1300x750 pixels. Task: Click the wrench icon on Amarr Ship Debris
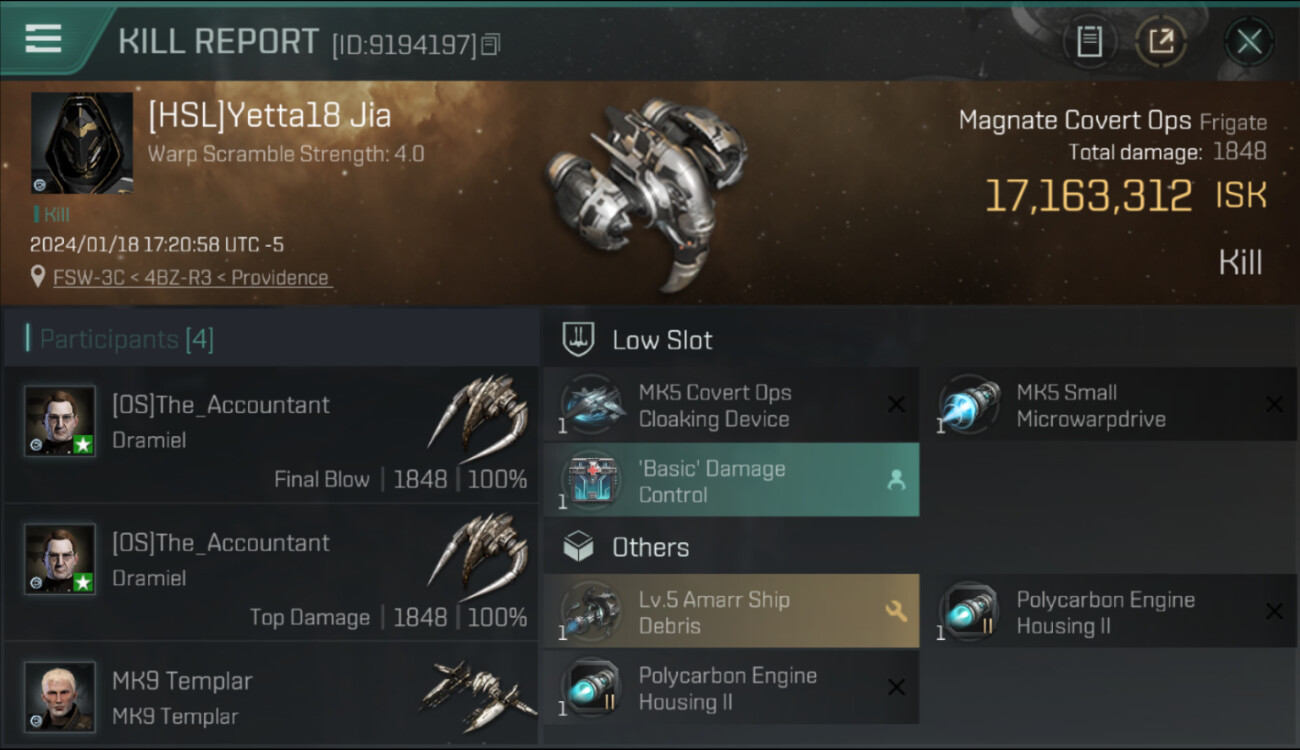click(x=896, y=611)
